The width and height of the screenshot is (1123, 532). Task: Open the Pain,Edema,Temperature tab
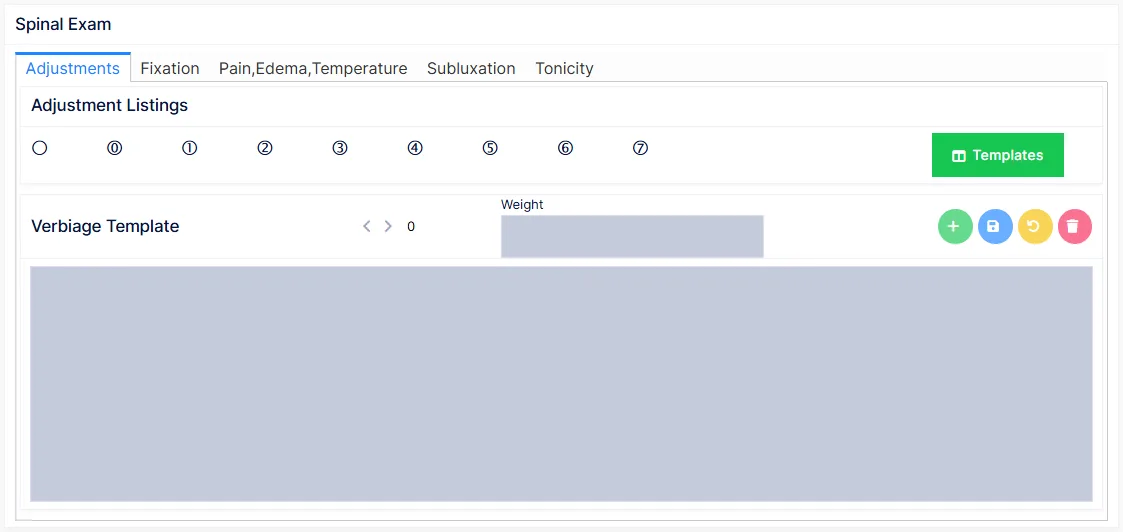pos(313,69)
